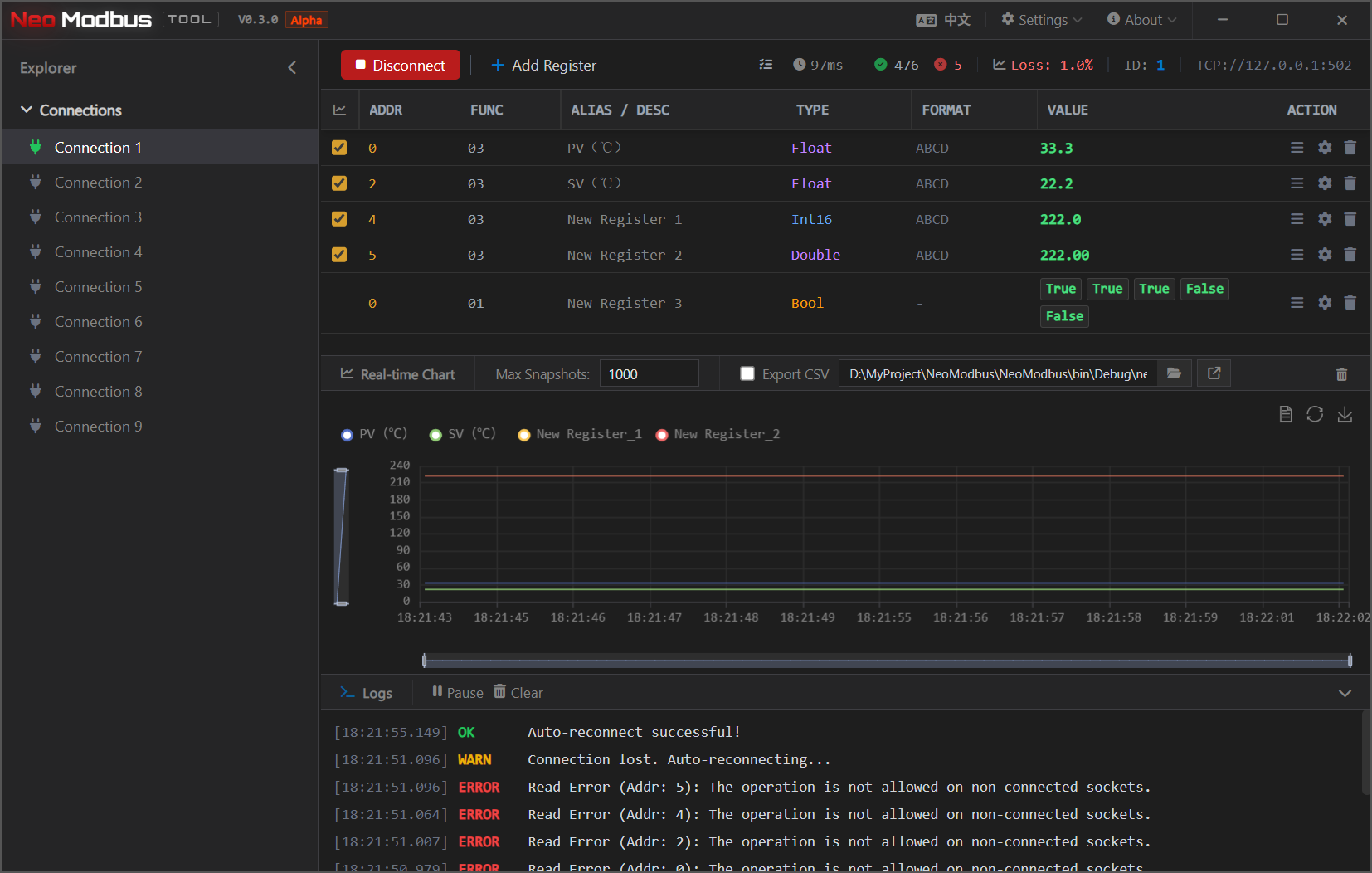
Task: Open the About menu
Action: point(1142,20)
